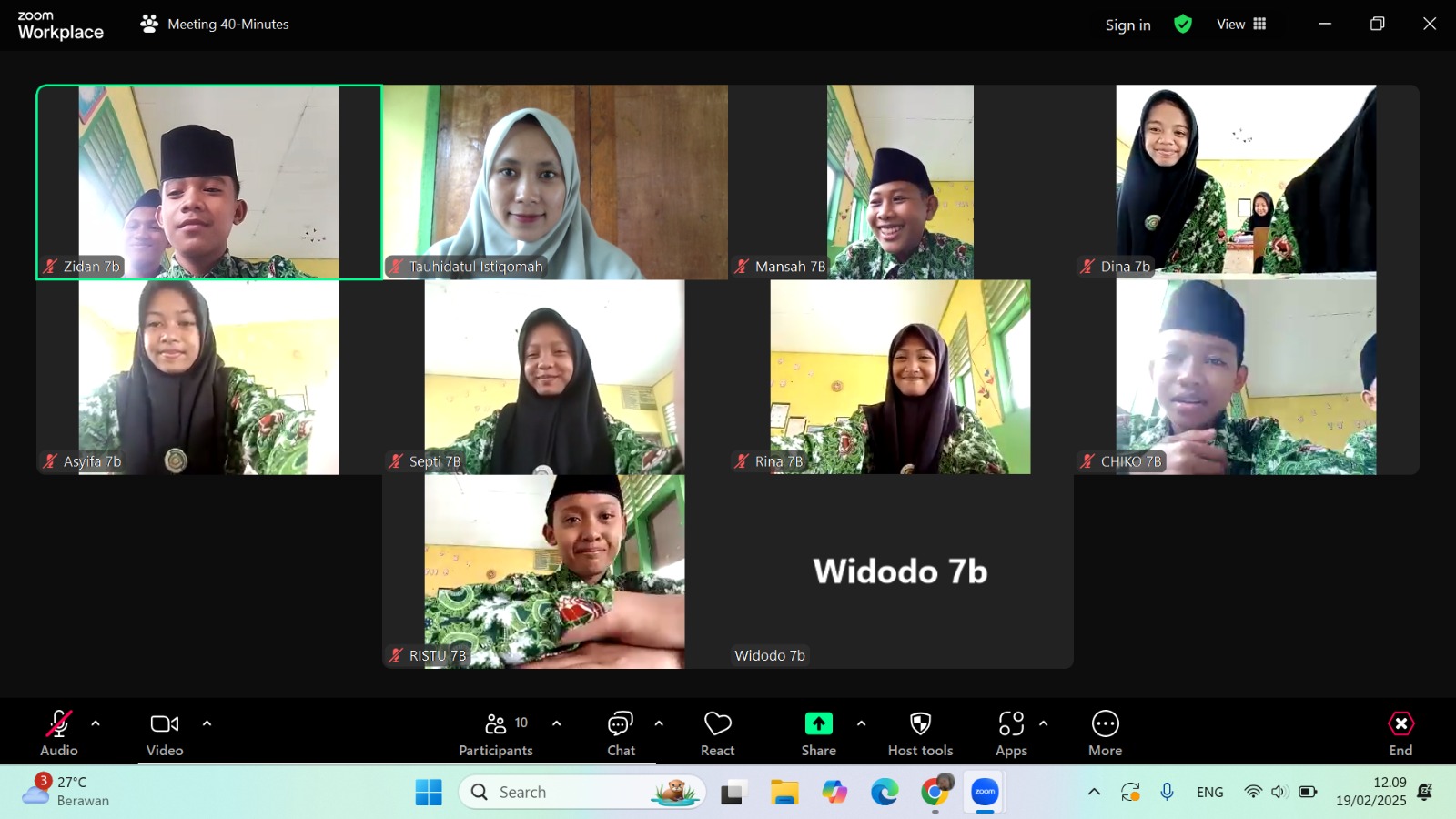
Task: Click the security shield icon in the title bar
Action: [x=1182, y=24]
